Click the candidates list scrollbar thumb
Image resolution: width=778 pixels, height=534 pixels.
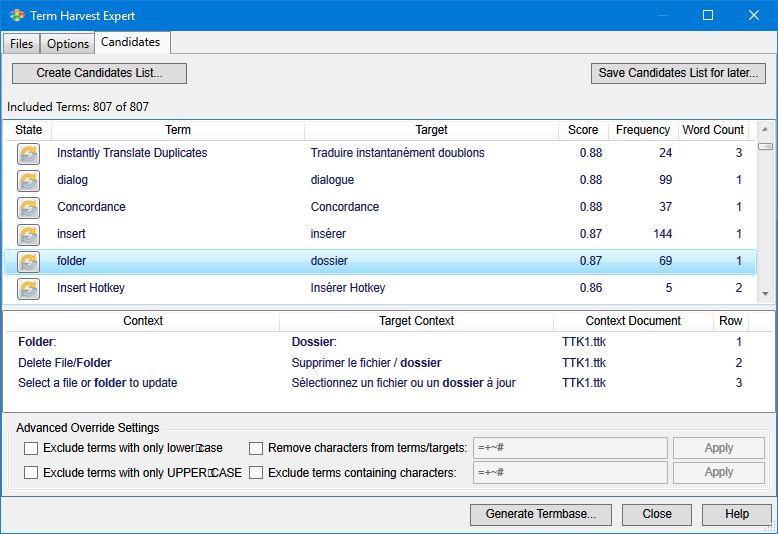tap(765, 146)
